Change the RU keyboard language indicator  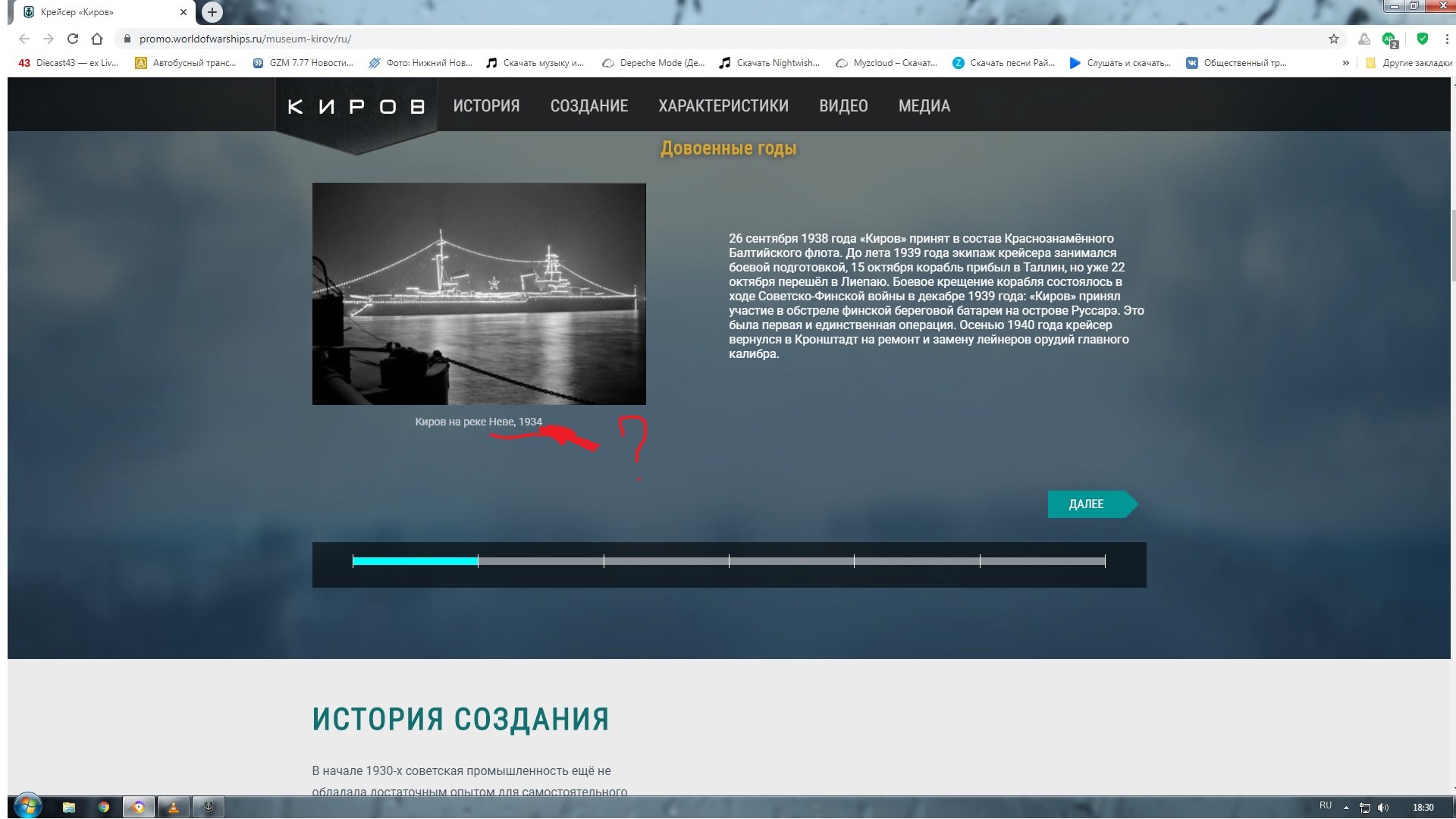1326,805
